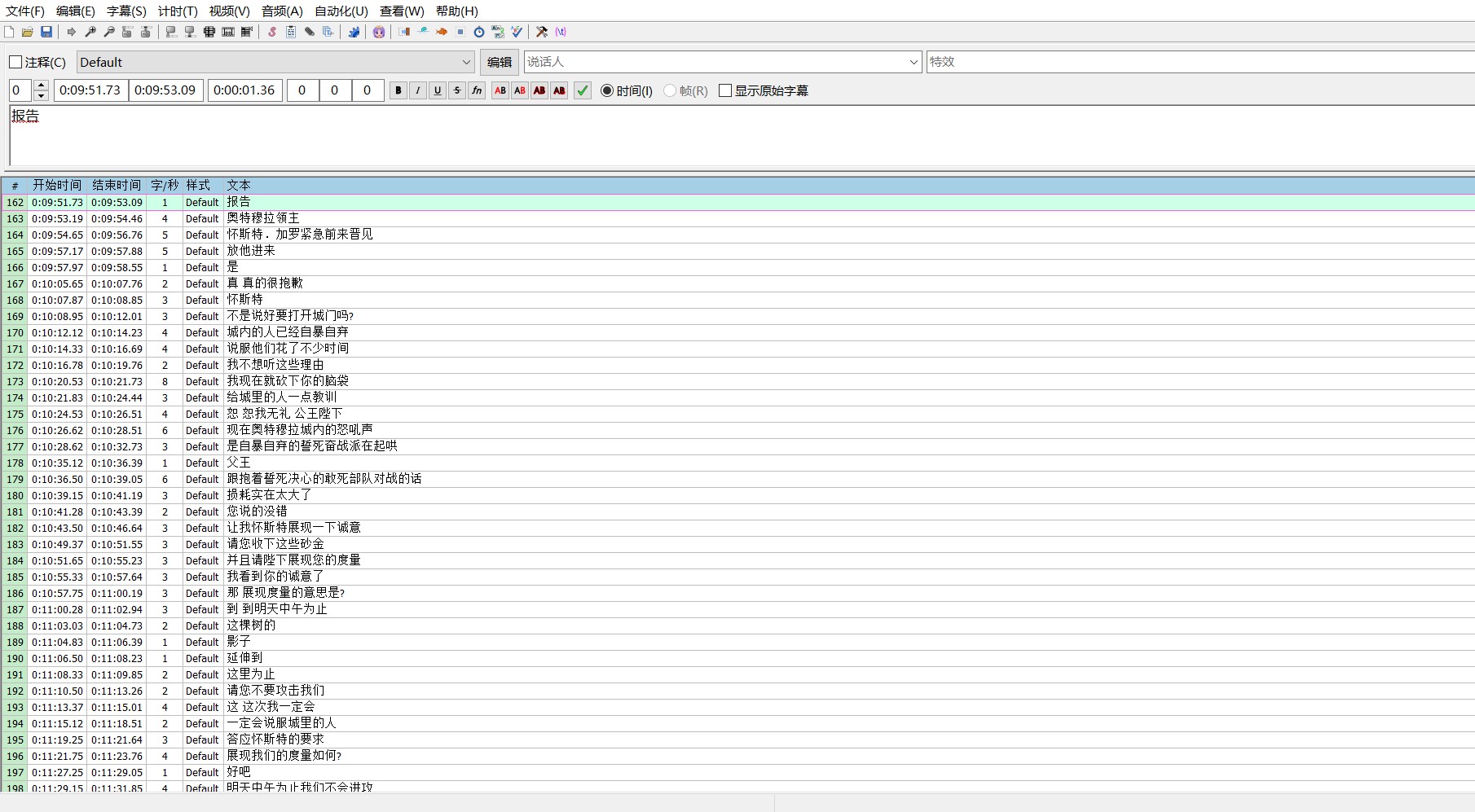Pick outline color with the third AB swatch
Image resolution: width=1475 pixels, height=812 pixels.
539,90
